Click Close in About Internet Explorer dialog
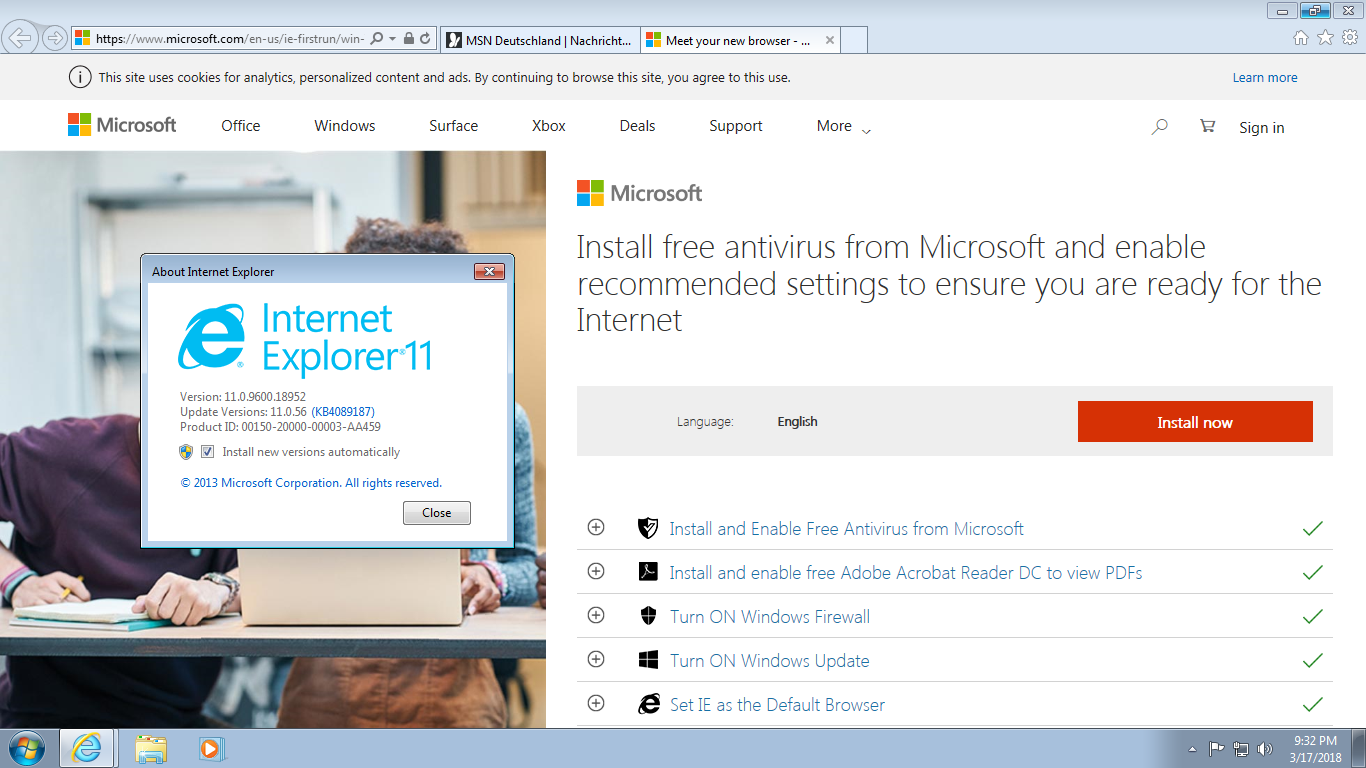 click(437, 513)
